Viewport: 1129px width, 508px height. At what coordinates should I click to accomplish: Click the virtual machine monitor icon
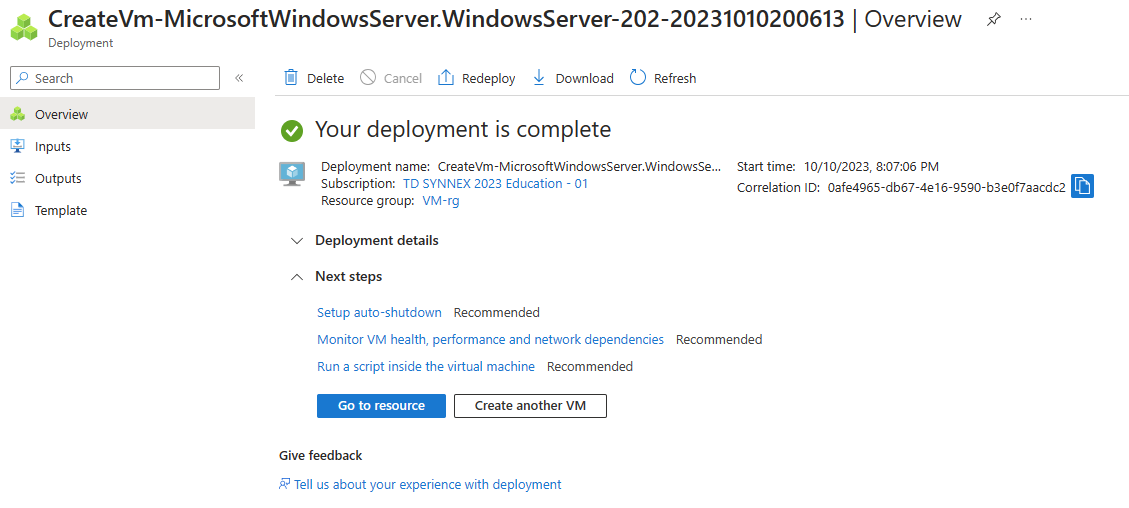coord(292,175)
